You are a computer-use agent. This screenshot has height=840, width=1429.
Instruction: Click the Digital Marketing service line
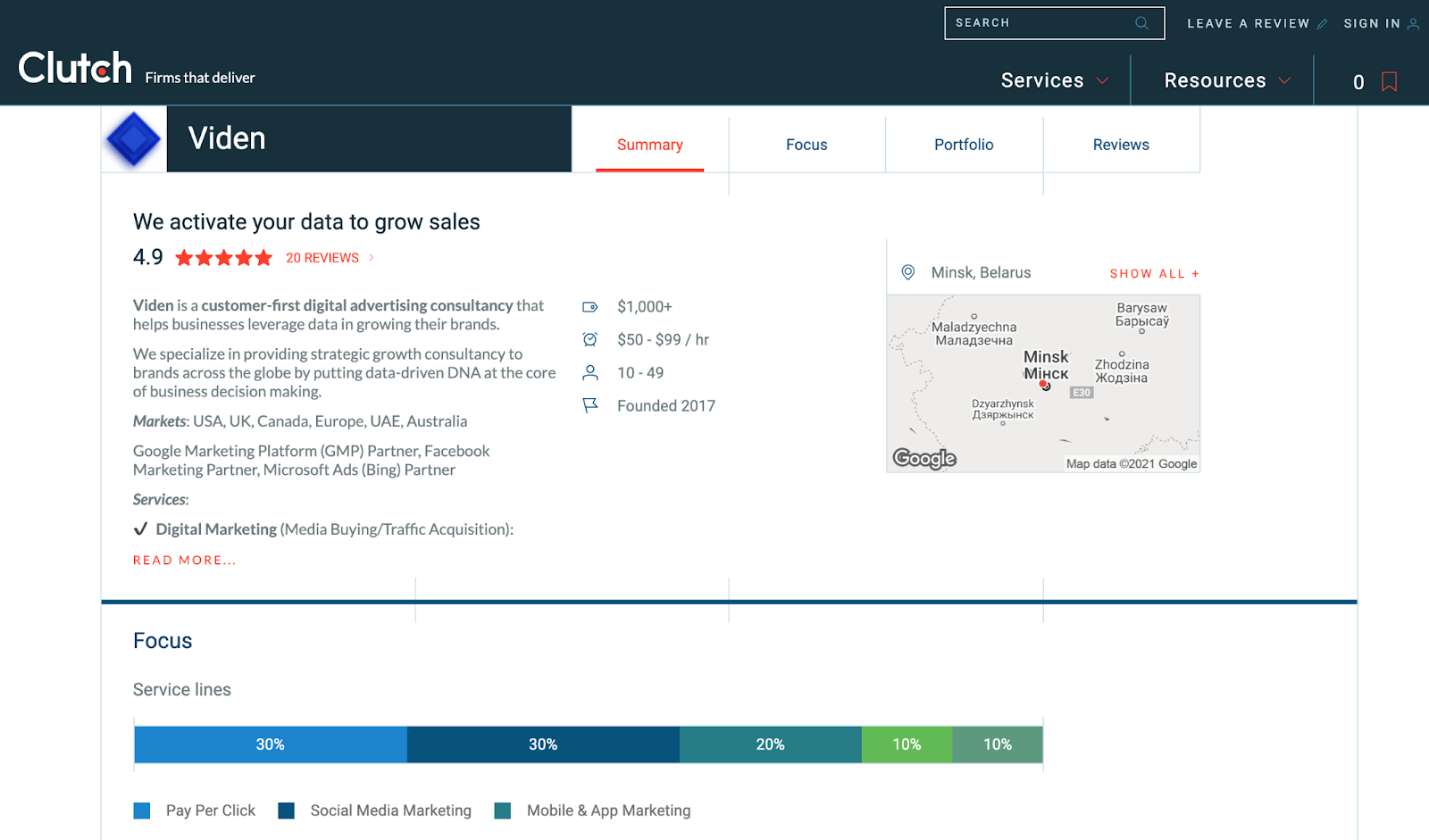click(323, 529)
